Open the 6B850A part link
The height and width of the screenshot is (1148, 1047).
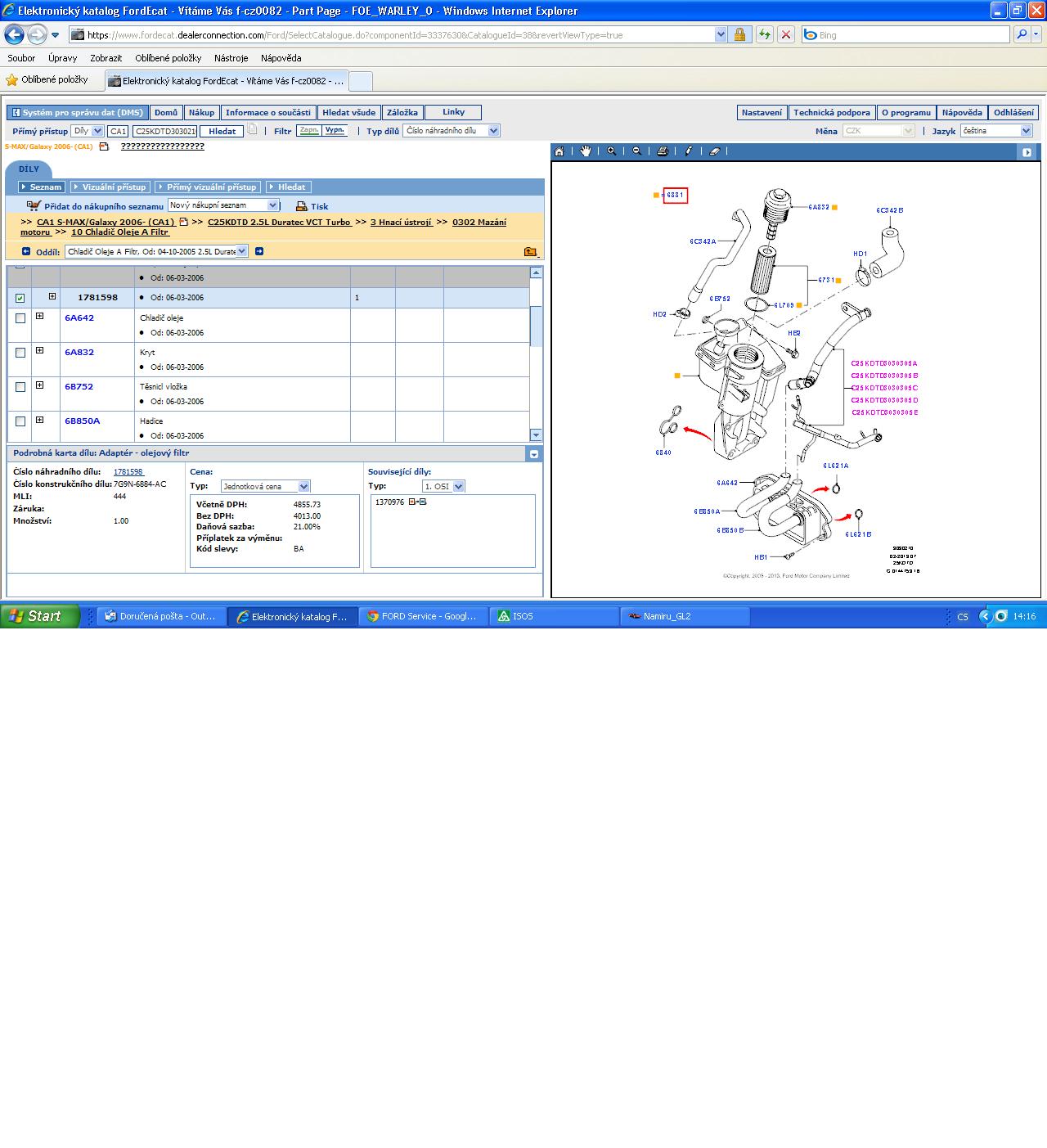tap(82, 421)
